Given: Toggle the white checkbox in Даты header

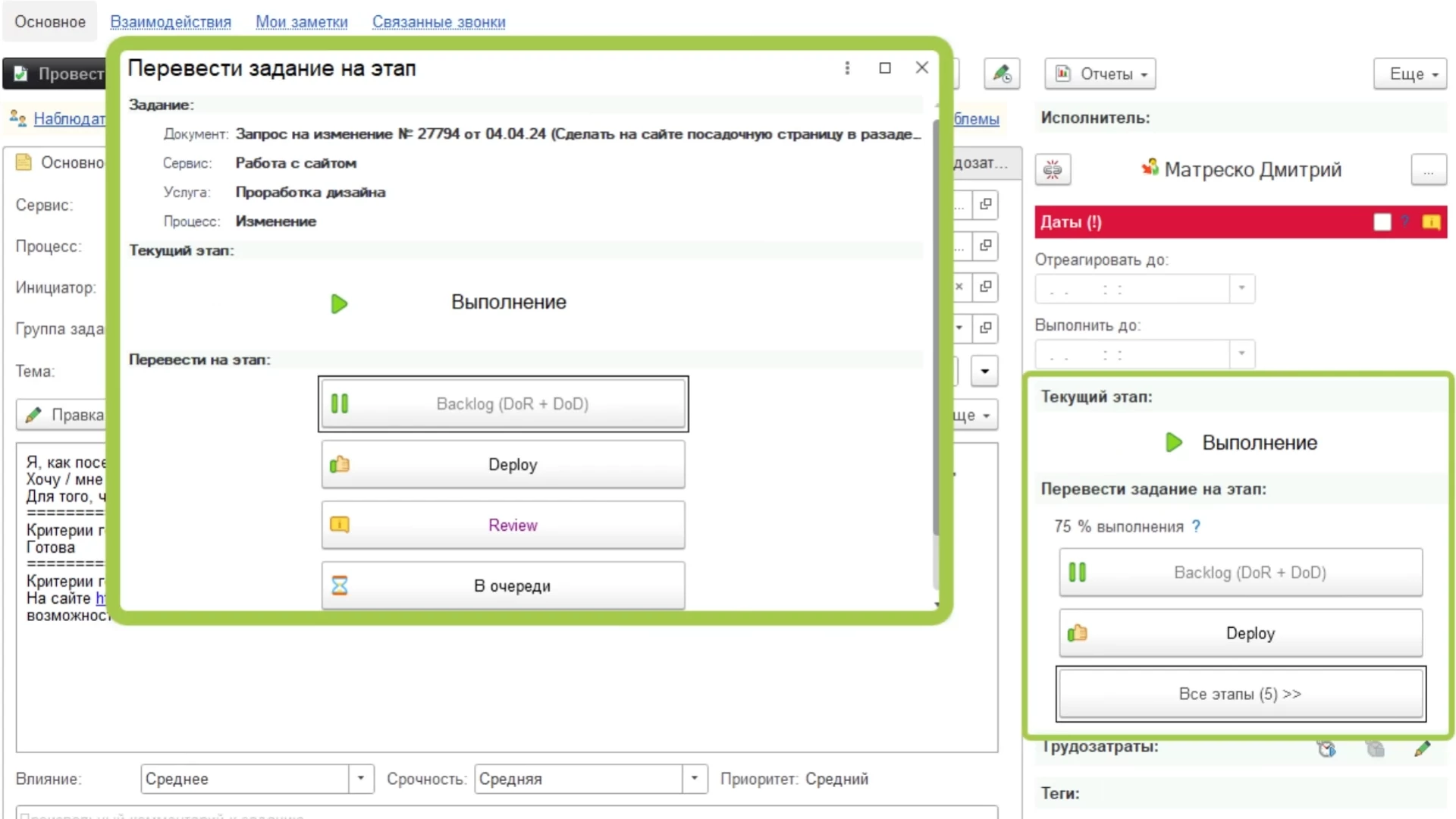Looking at the screenshot, I should [1382, 222].
